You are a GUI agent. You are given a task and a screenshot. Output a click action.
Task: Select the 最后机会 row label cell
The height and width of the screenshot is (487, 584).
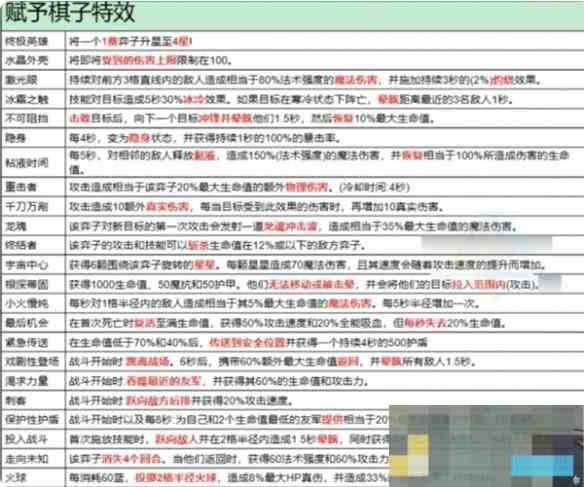click(34, 323)
